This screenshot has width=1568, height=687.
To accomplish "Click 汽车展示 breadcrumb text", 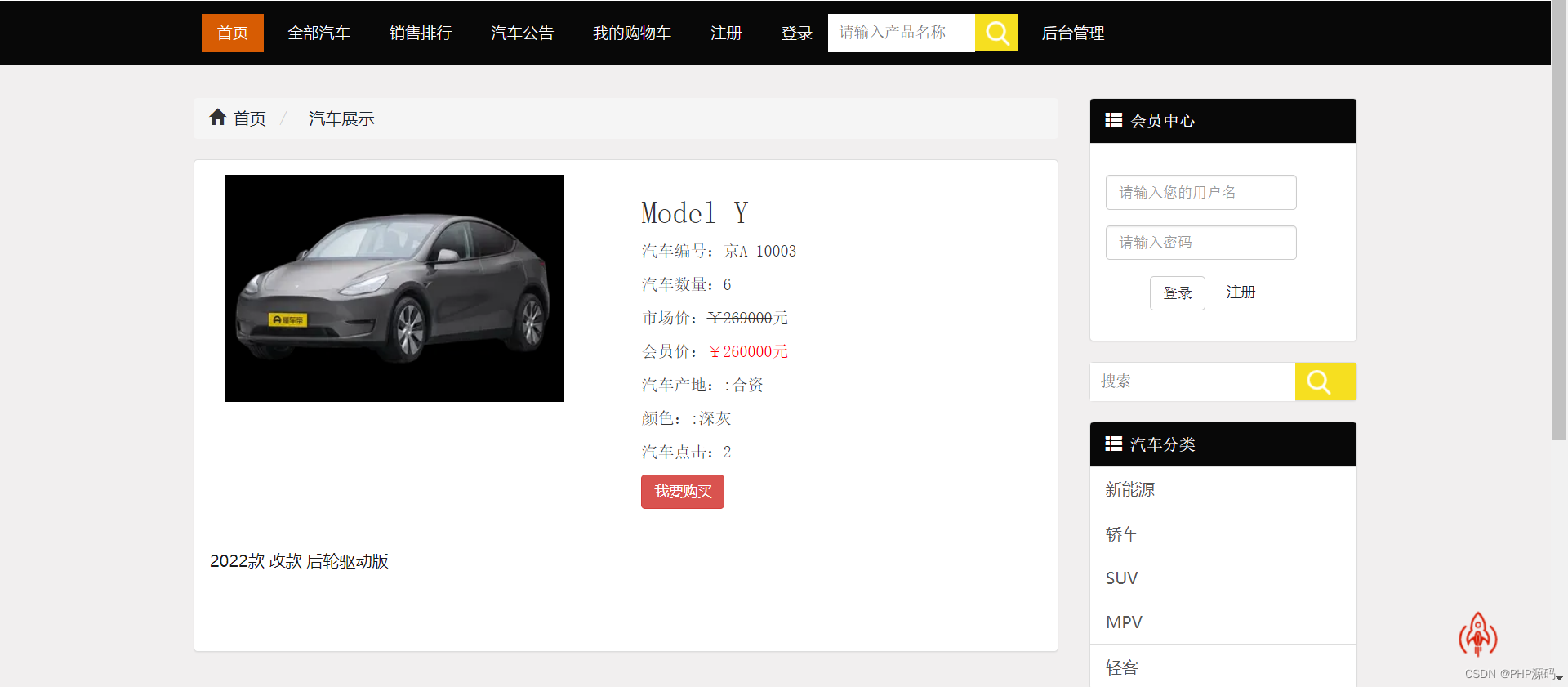I will point(341,118).
